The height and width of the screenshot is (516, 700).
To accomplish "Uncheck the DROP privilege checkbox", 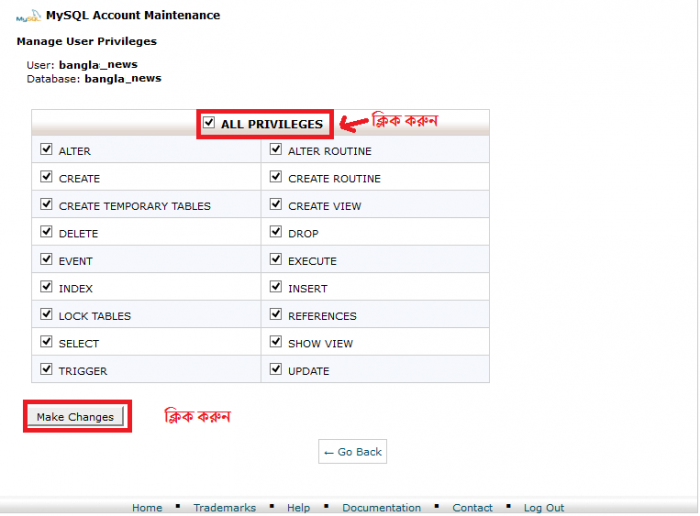I will pos(276,232).
